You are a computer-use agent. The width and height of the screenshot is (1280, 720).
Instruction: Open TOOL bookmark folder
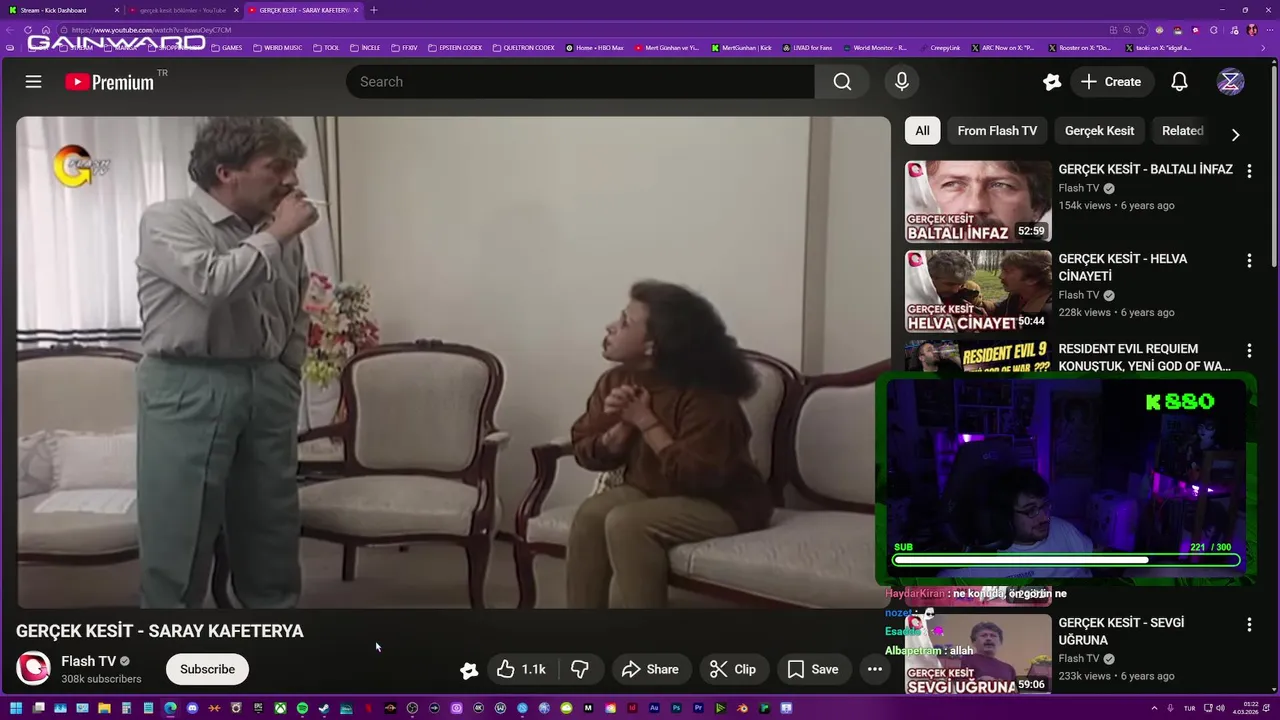[x=326, y=48]
